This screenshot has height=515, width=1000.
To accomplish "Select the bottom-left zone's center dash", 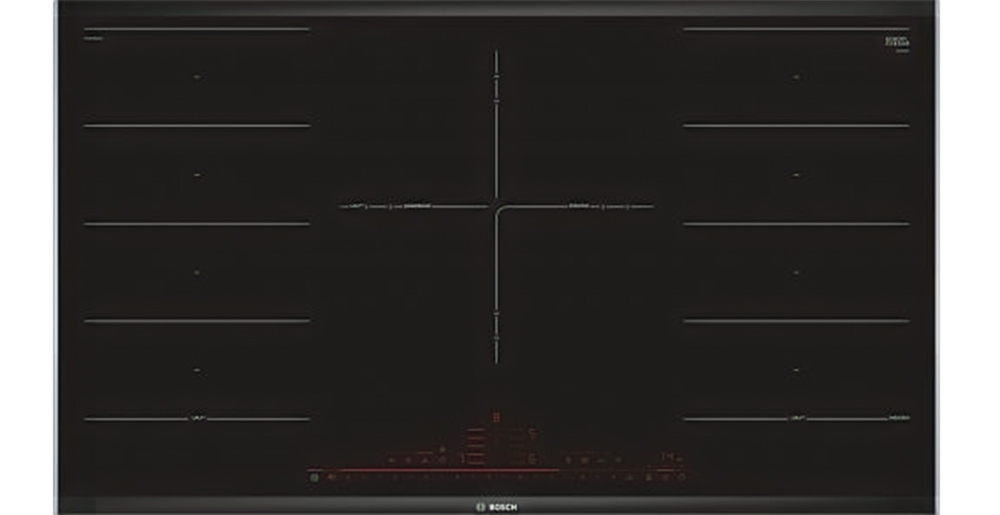I will coord(197,370).
